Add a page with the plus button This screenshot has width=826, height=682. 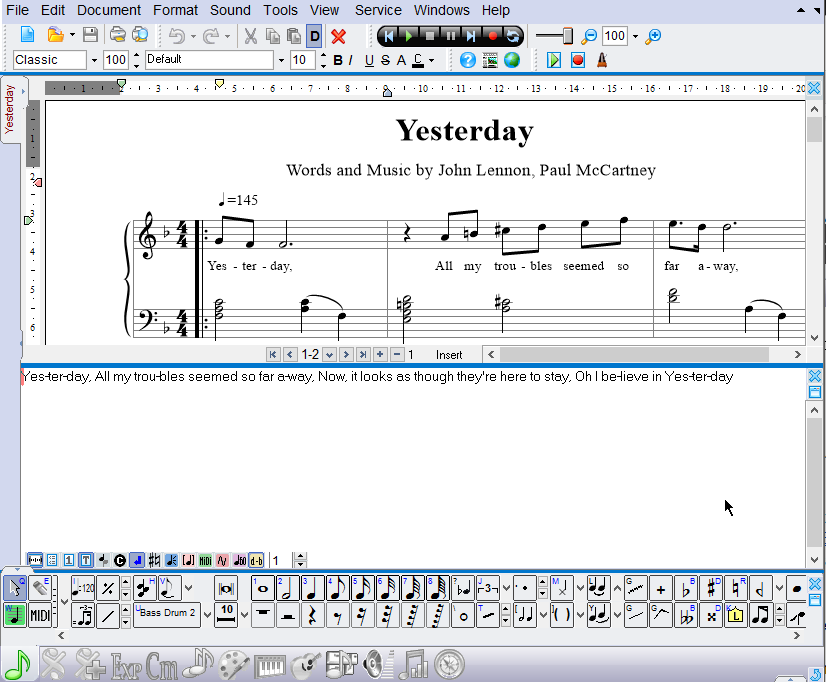[380, 354]
